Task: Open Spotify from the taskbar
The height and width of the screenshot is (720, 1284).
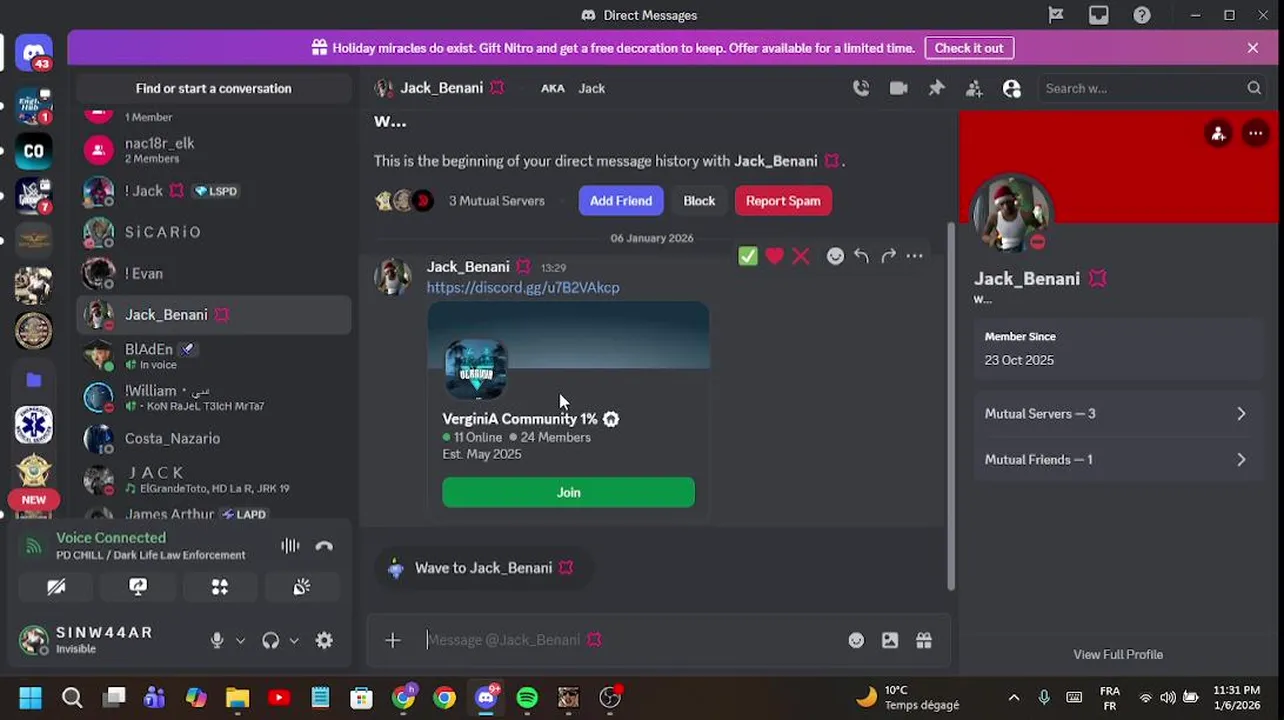Action: 527,698
